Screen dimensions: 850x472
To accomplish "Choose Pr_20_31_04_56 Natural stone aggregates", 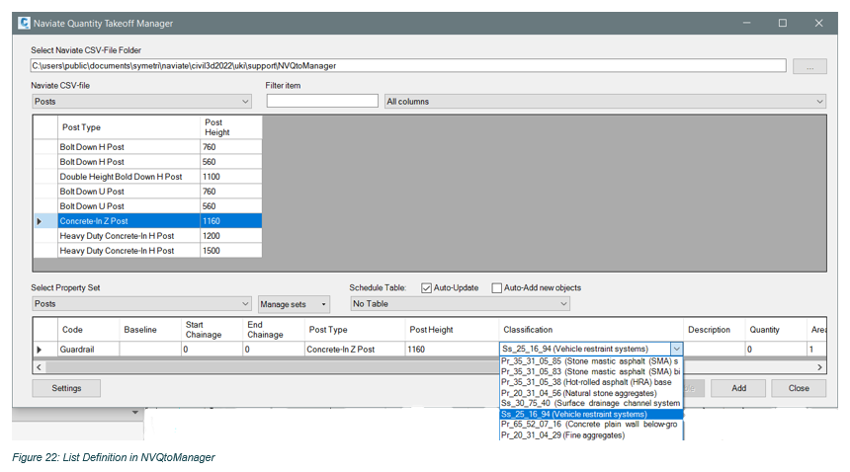I will tap(591, 393).
